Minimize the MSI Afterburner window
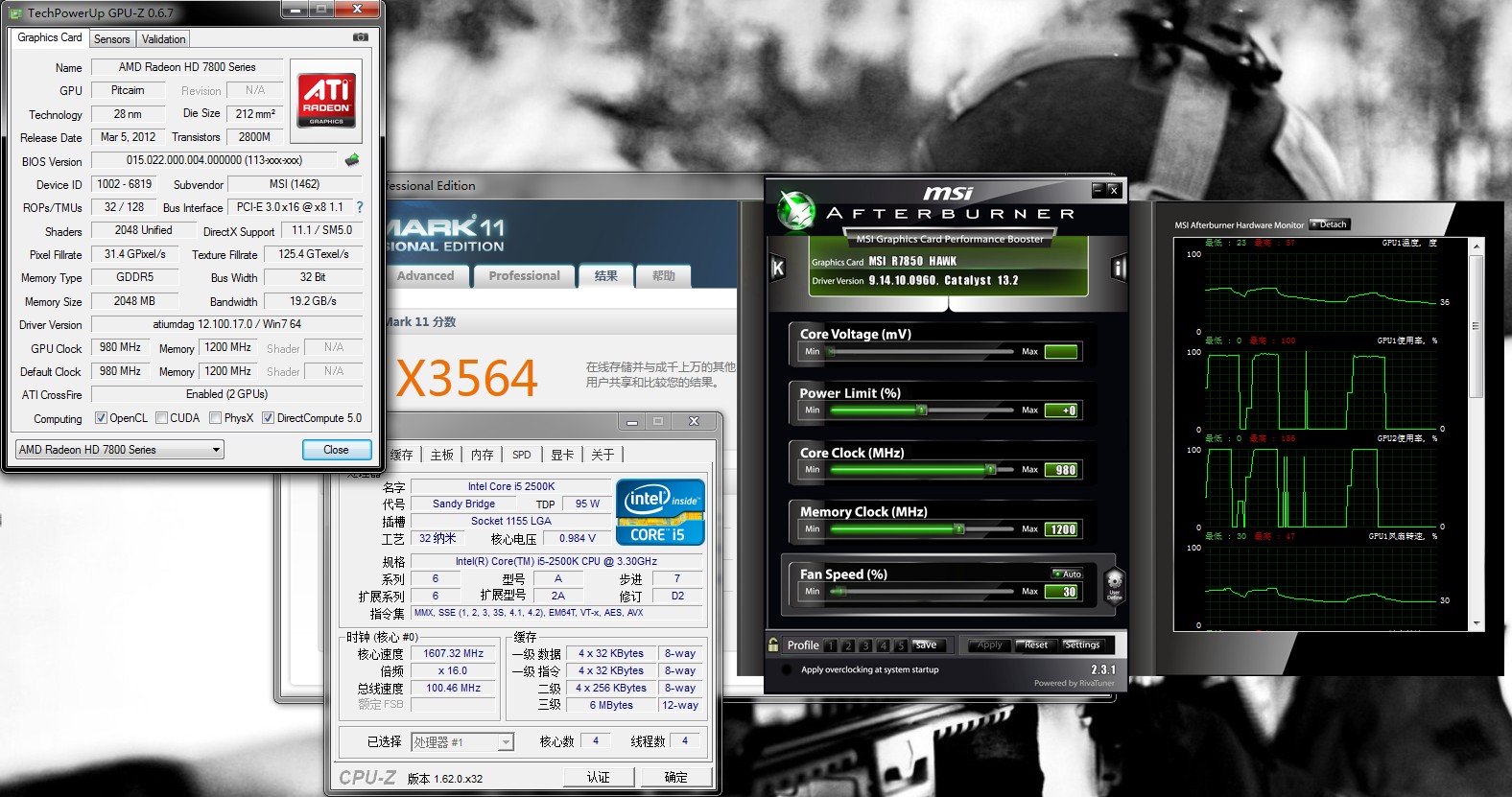 [x=1098, y=190]
